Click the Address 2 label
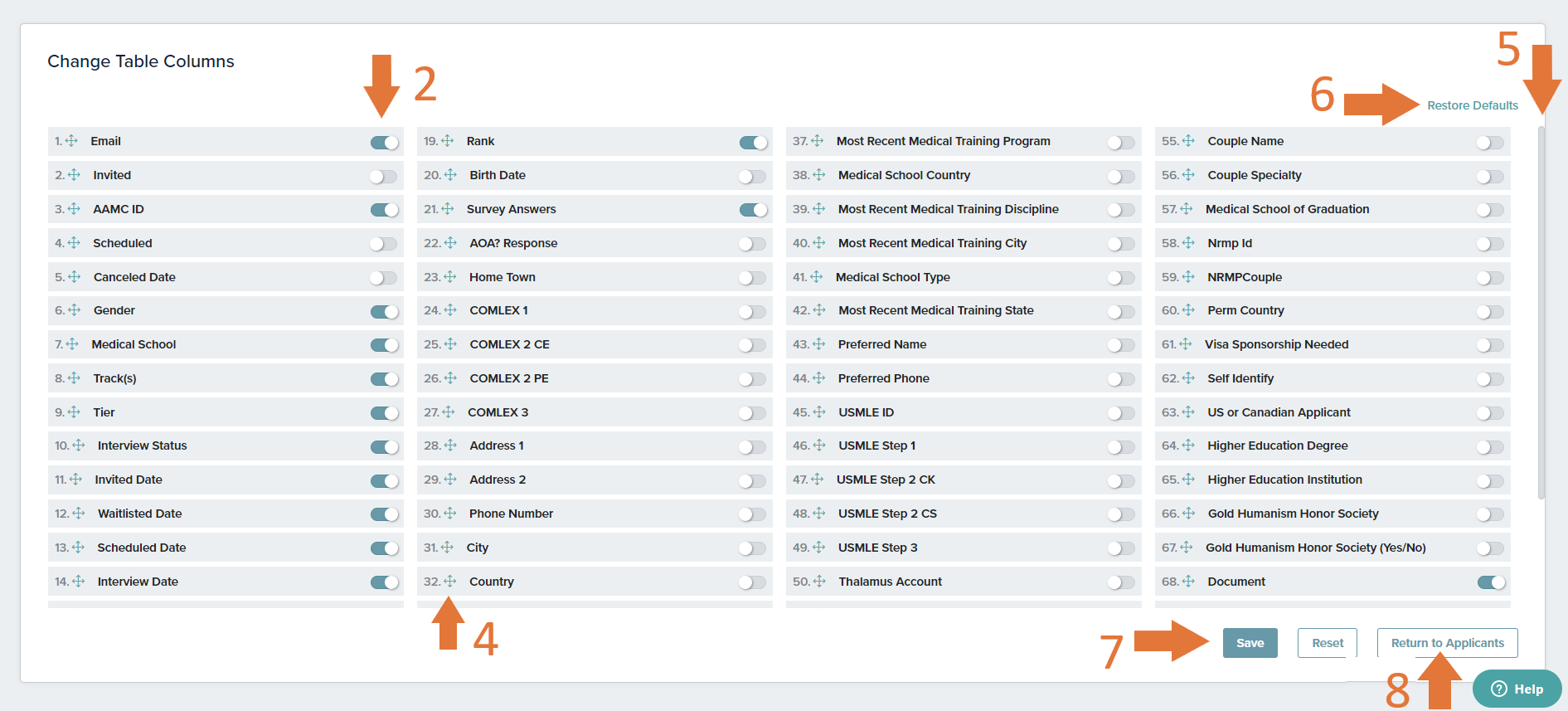 pyautogui.click(x=498, y=480)
